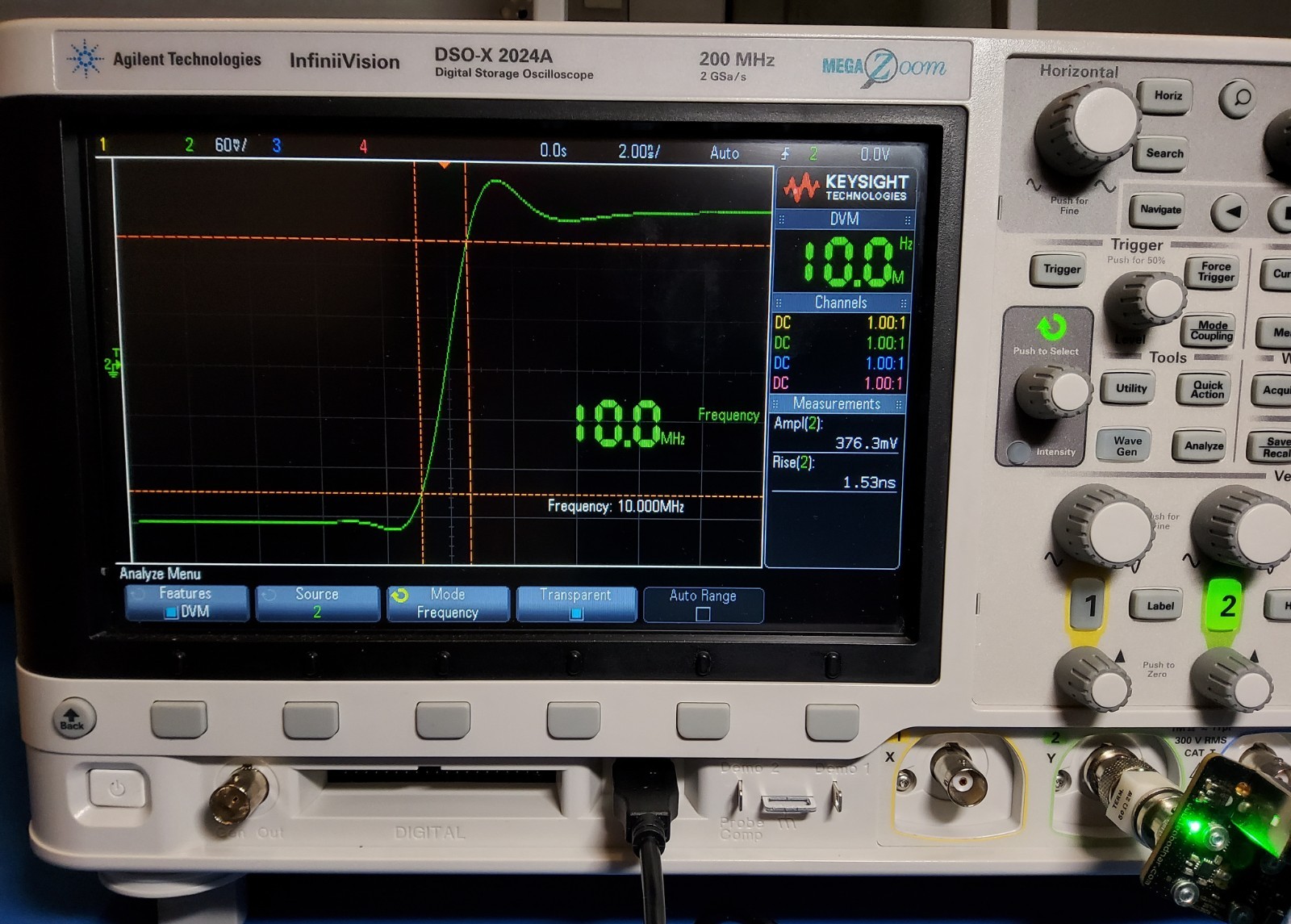This screenshot has width=1291, height=924.
Task: Click the large DVM 10.0 MHz panel display
Action: point(844,261)
